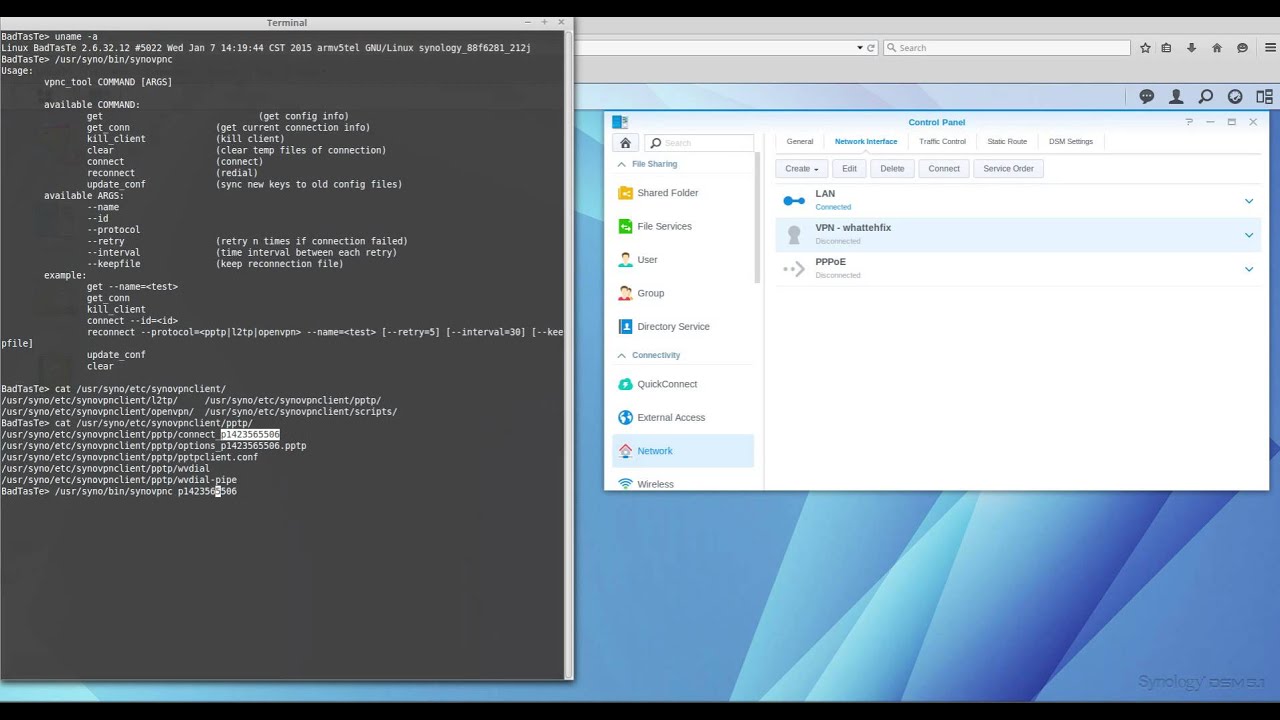Click the Terminal window scrollbar
The width and height of the screenshot is (1280, 720).
pyautogui.click(x=569, y=354)
